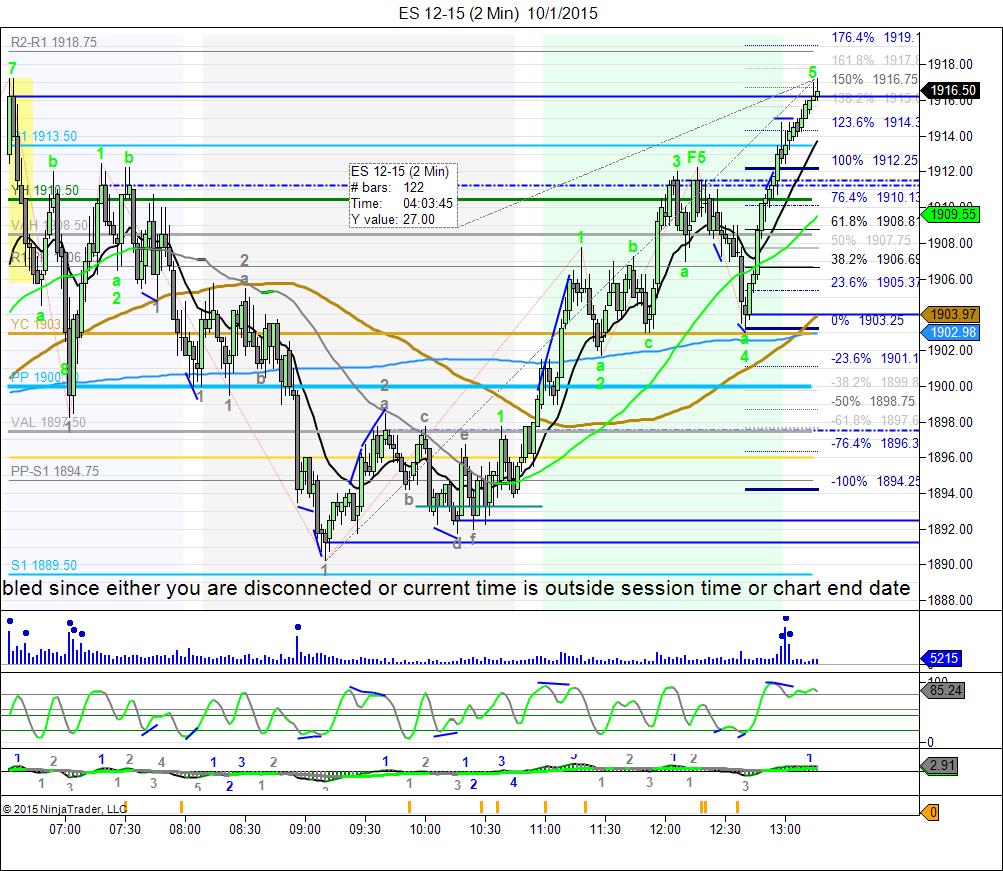Click the R2-R1 1918.75 pivot label
1003x871 pixels.
click(54, 42)
